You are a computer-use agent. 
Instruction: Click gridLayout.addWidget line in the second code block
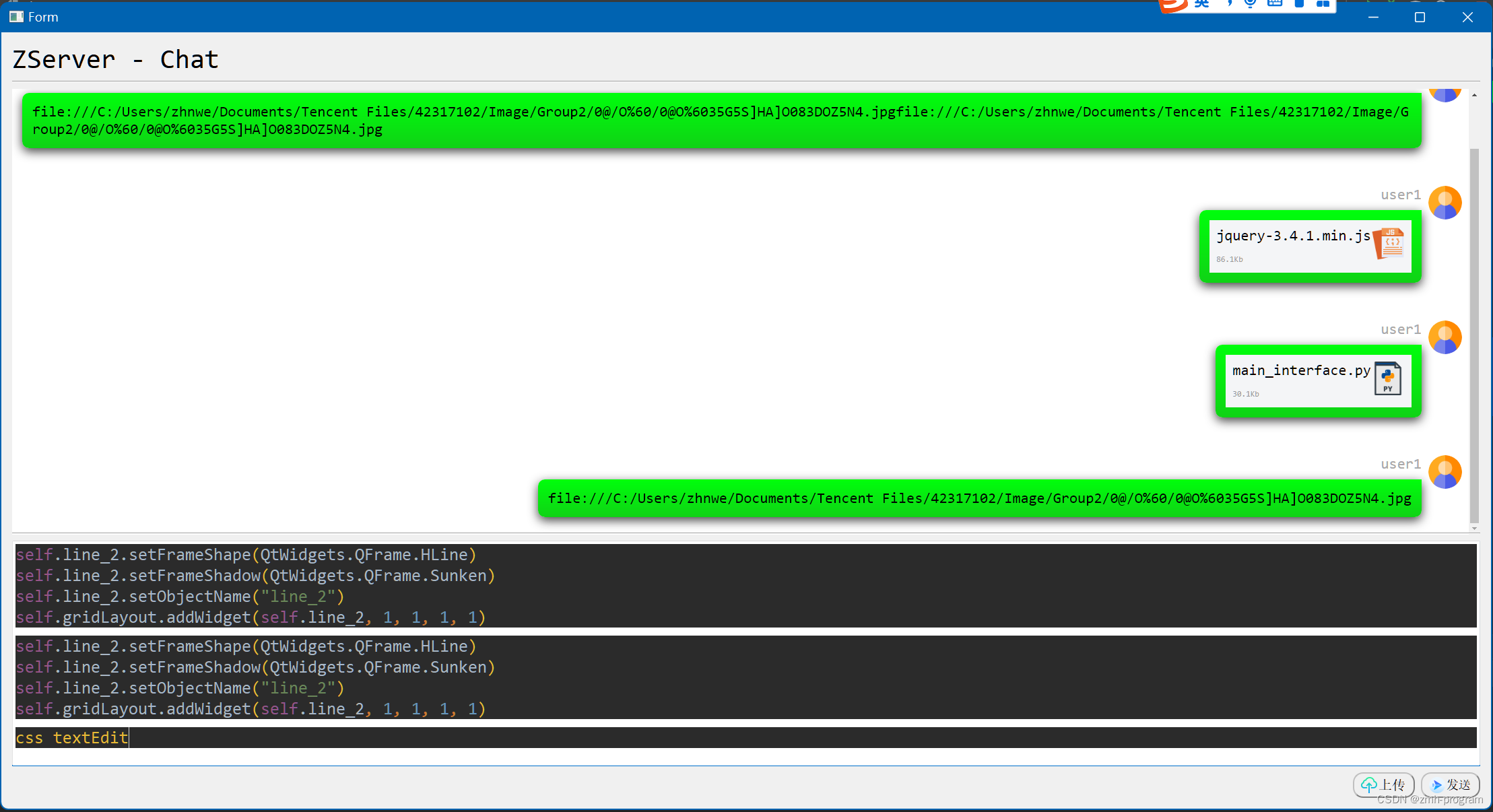(x=251, y=709)
